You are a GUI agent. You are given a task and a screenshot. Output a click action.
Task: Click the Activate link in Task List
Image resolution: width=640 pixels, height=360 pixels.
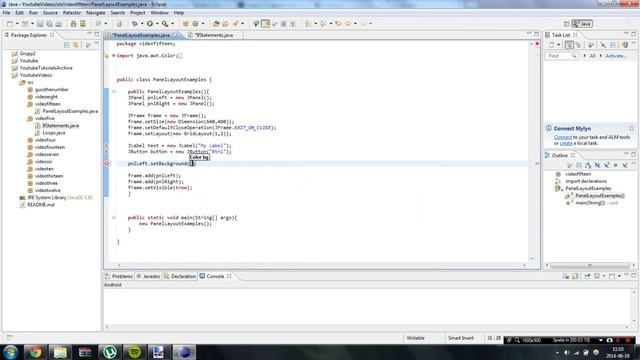pyautogui.click(x=616, y=56)
